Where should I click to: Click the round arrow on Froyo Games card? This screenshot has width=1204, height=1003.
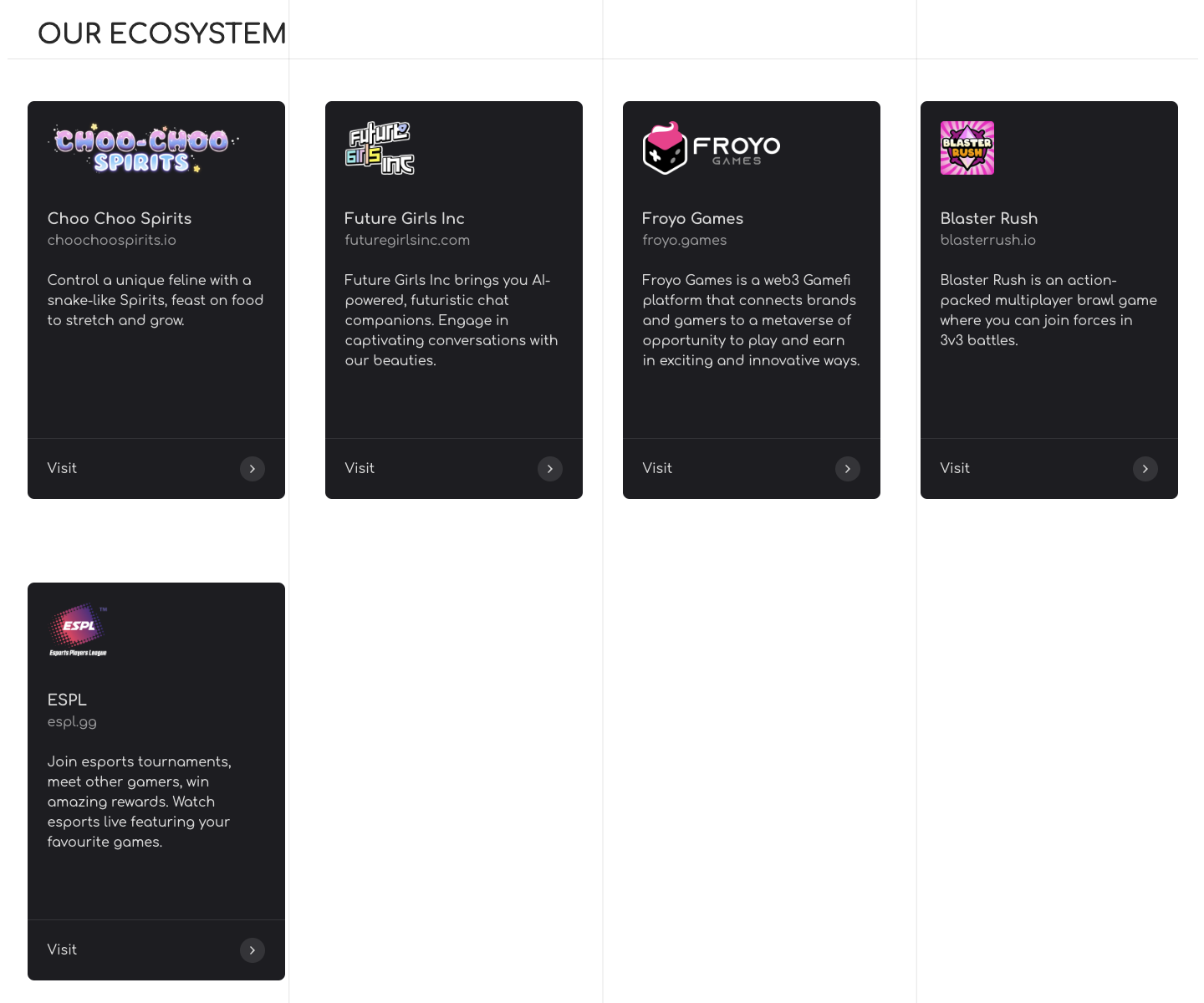[x=848, y=469]
